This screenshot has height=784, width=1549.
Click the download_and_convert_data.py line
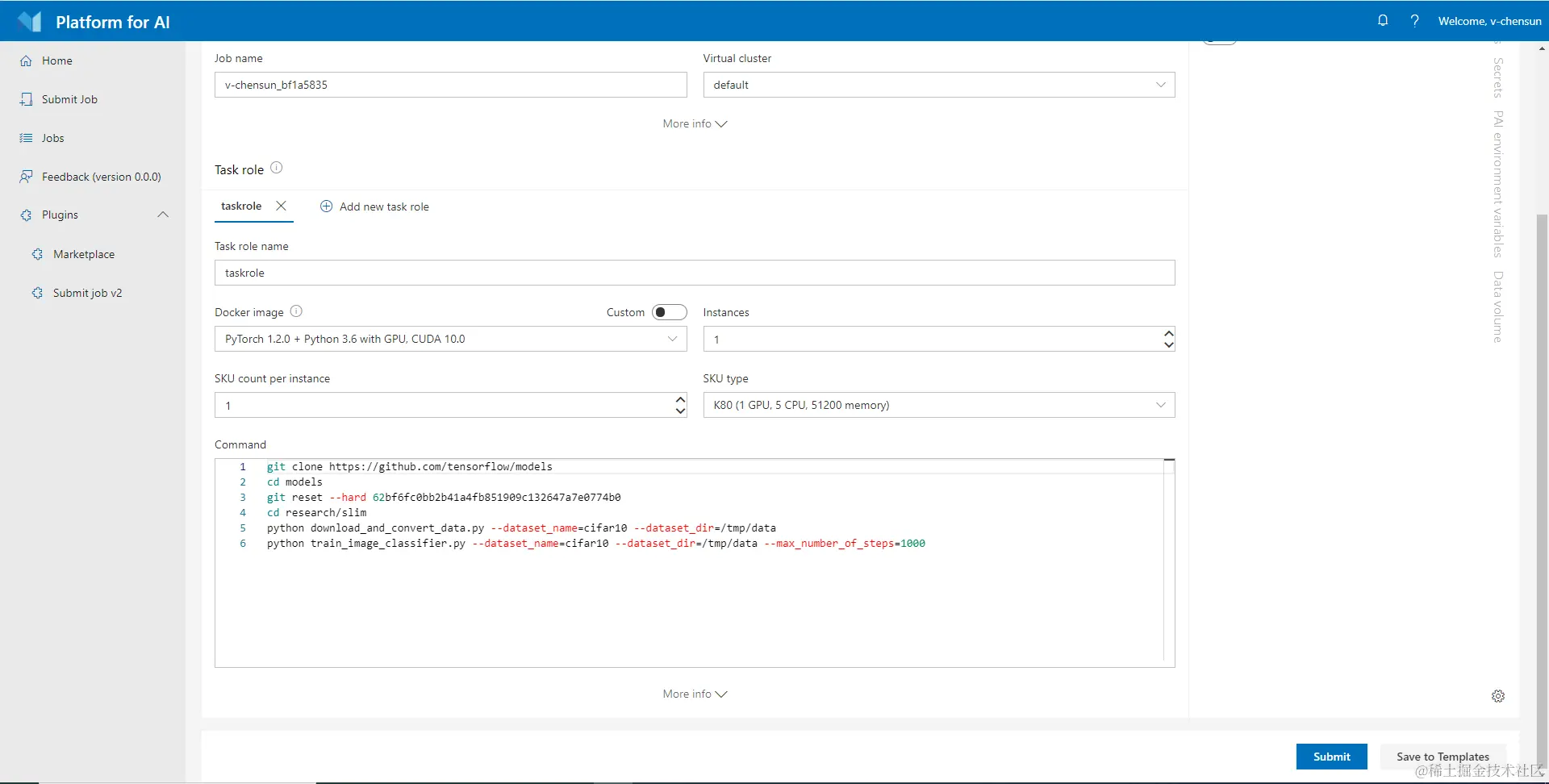pyautogui.click(x=521, y=528)
